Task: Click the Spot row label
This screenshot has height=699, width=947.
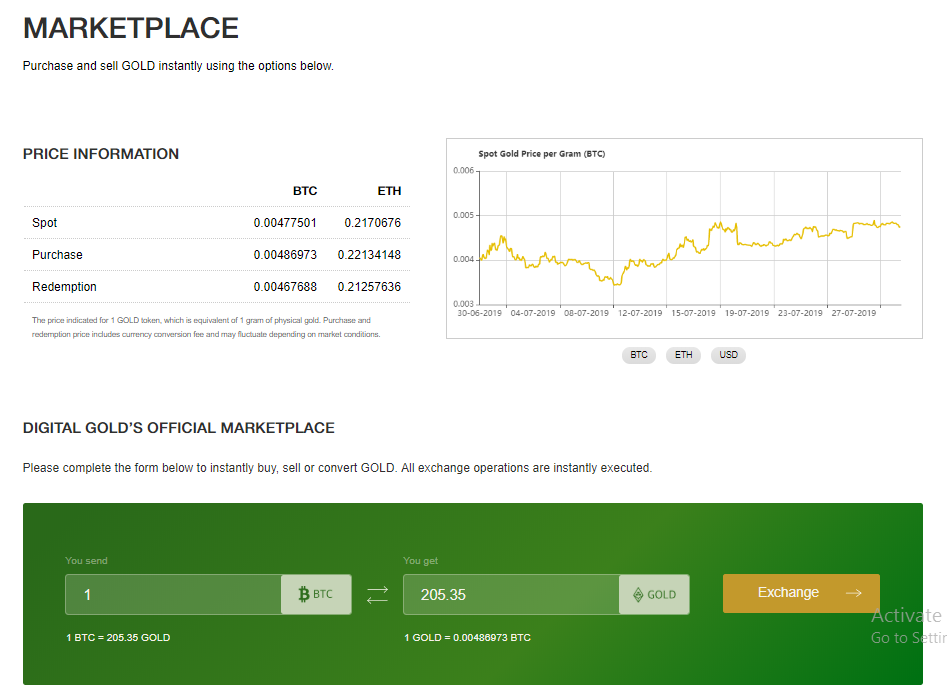Action: tap(45, 223)
